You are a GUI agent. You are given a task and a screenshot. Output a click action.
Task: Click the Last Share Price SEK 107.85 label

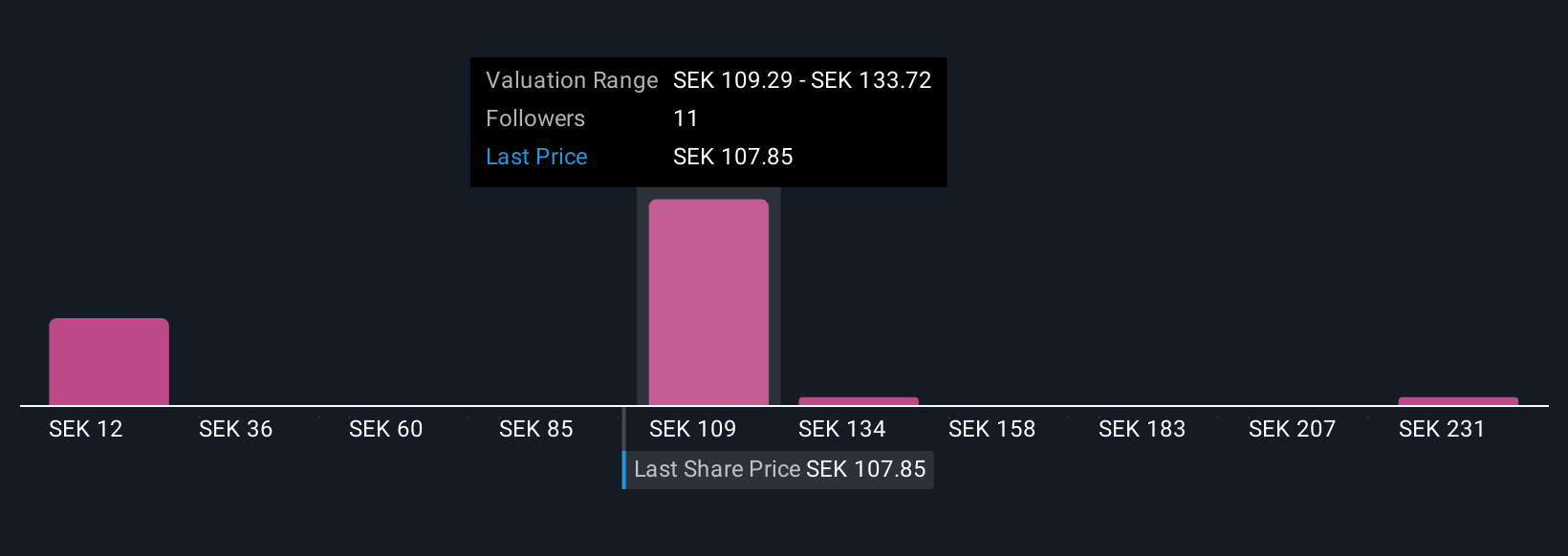coord(779,469)
